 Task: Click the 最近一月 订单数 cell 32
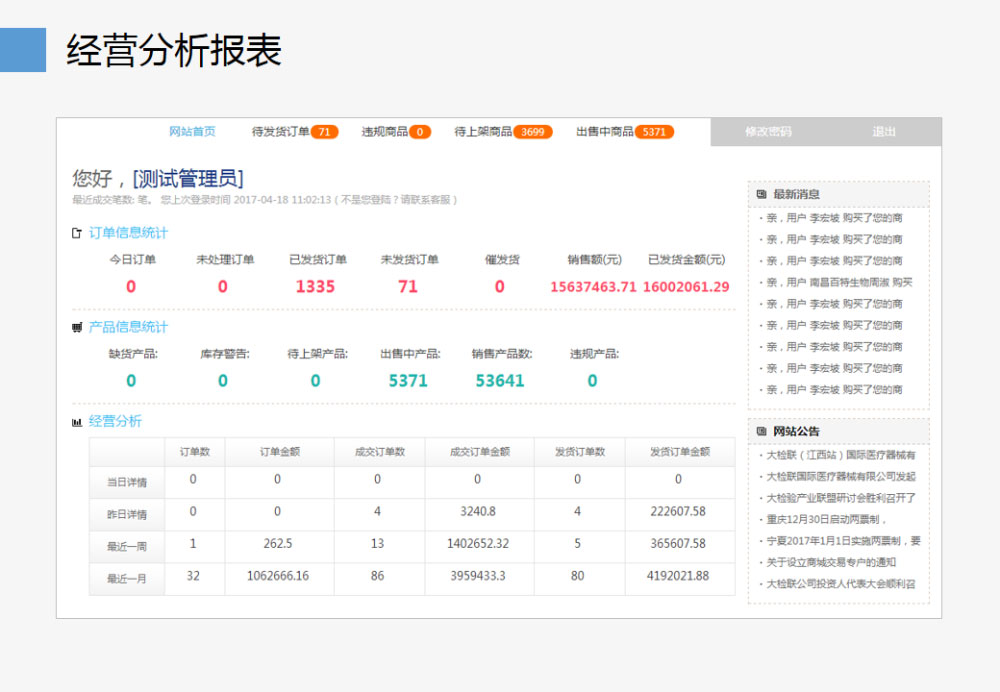tap(193, 576)
